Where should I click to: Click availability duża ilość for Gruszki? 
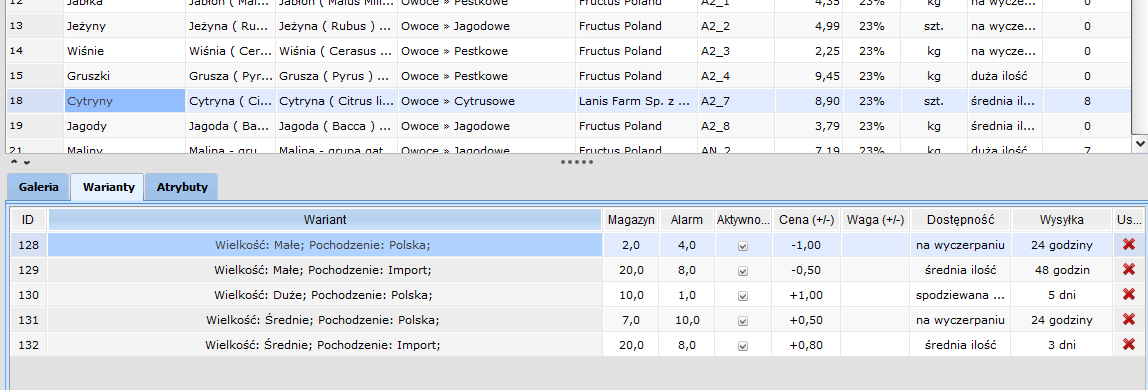pos(1004,76)
